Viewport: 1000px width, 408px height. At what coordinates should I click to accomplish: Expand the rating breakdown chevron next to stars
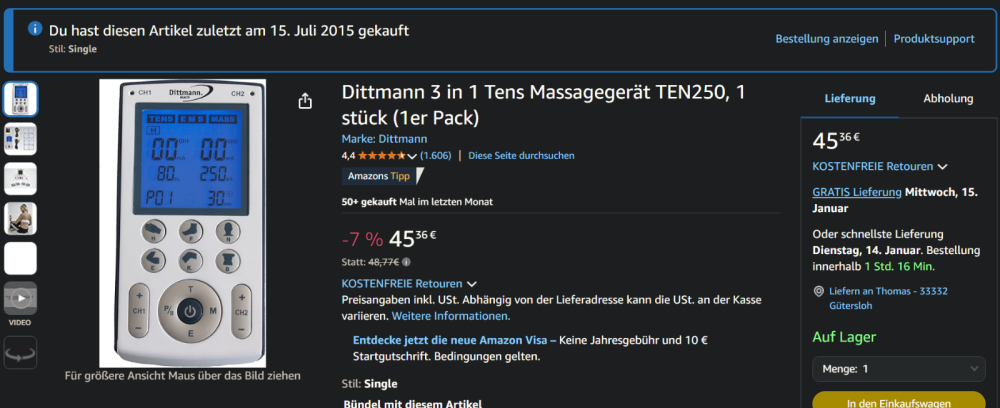coord(412,156)
